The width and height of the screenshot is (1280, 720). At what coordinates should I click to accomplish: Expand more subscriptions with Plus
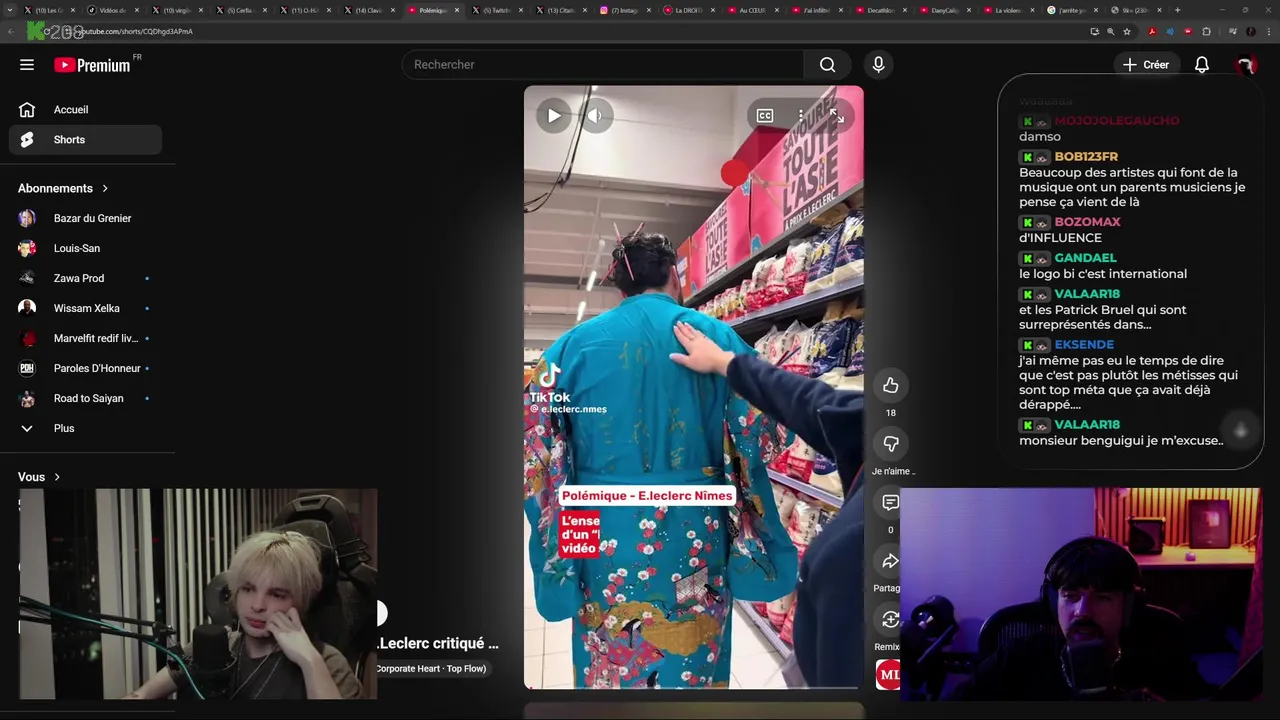85,428
